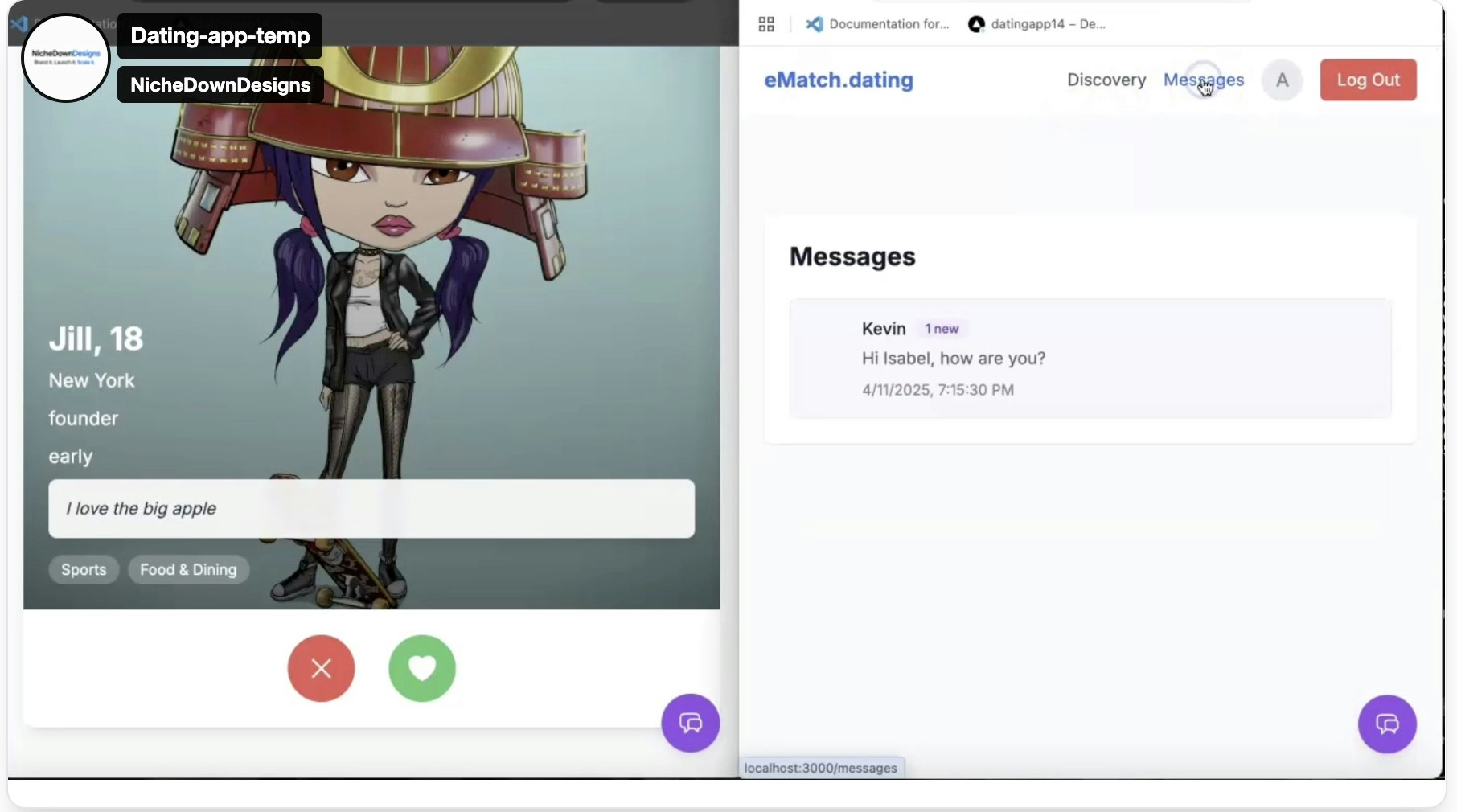Click the VS Code icon on the Documentation tab
This screenshot has width=1457, height=812.
click(815, 24)
